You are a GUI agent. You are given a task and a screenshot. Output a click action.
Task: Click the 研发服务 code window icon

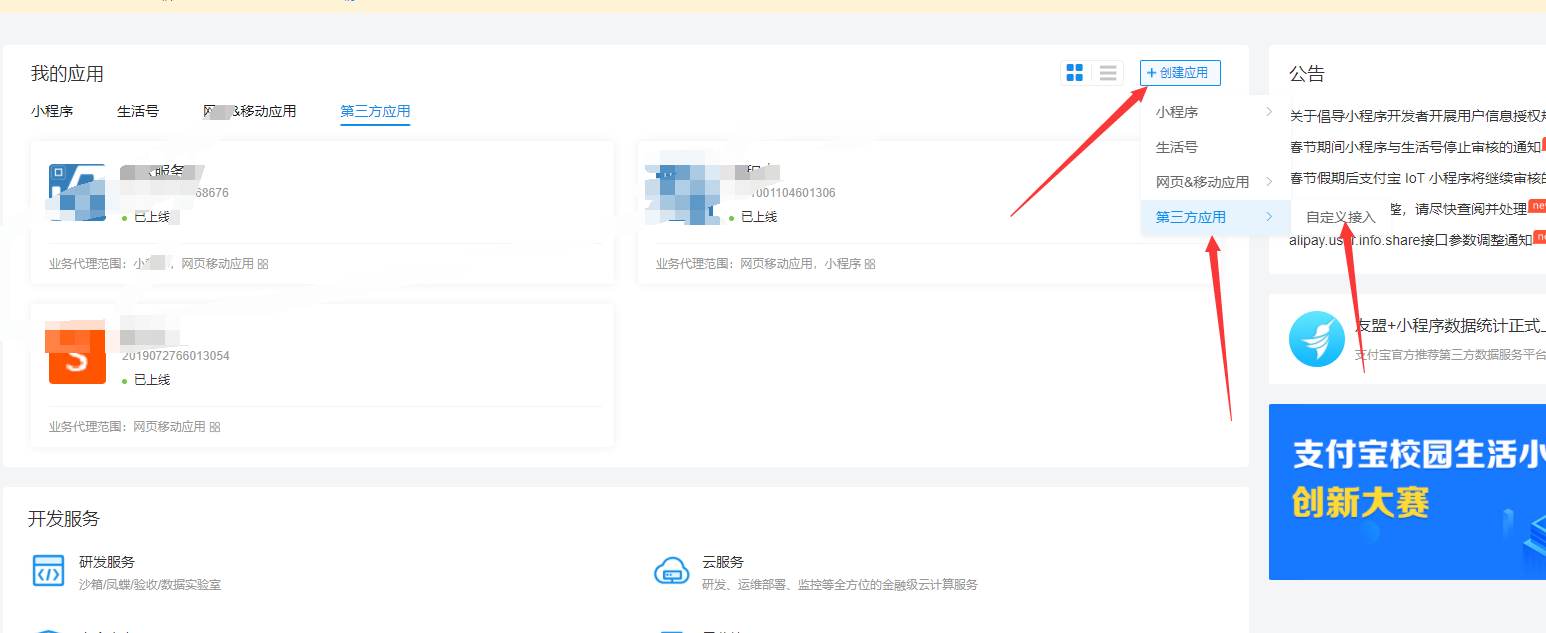[48, 570]
